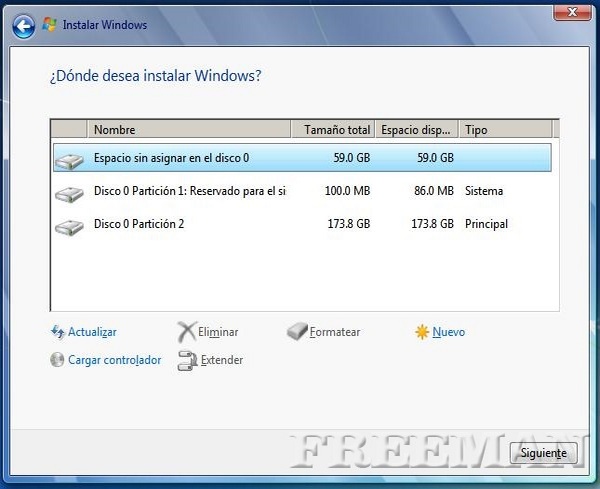
Task: Choose Formatear to format the partition
Action: click(x=335, y=332)
